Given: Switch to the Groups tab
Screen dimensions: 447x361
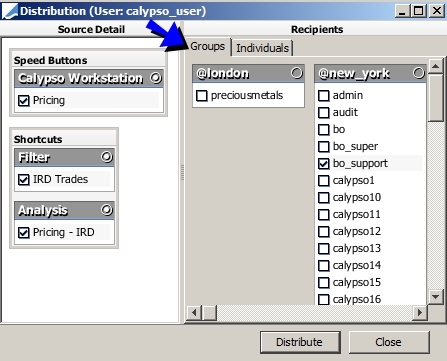Looking at the screenshot, I should click(208, 46).
